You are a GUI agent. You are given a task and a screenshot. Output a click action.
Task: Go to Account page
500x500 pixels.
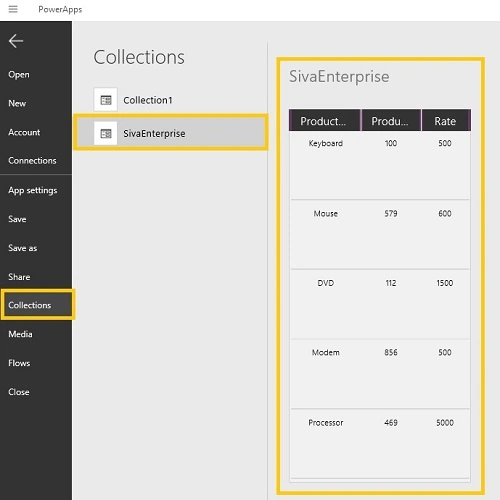click(24, 132)
